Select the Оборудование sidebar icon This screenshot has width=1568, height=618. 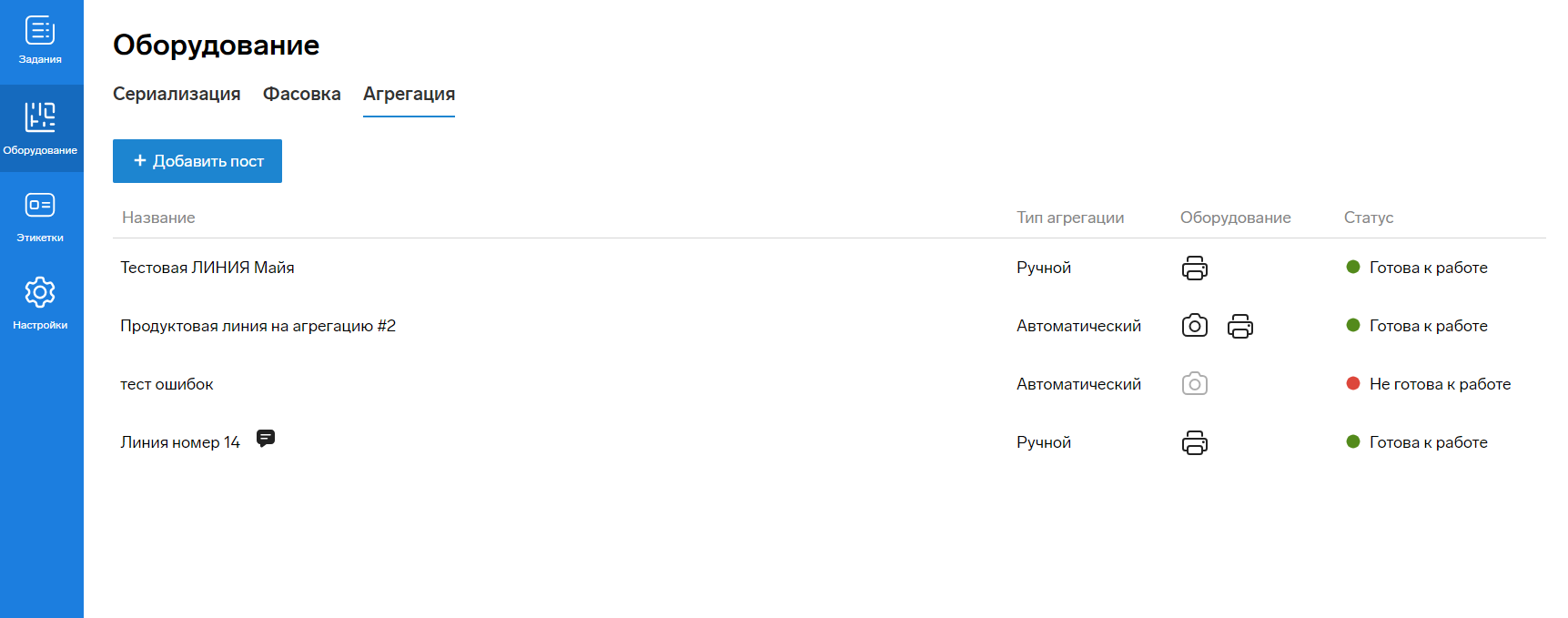tap(40, 127)
